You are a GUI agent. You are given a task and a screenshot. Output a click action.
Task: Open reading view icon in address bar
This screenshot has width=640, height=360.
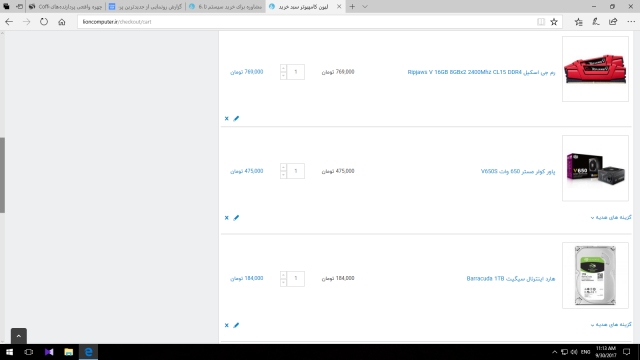(x=541, y=22)
